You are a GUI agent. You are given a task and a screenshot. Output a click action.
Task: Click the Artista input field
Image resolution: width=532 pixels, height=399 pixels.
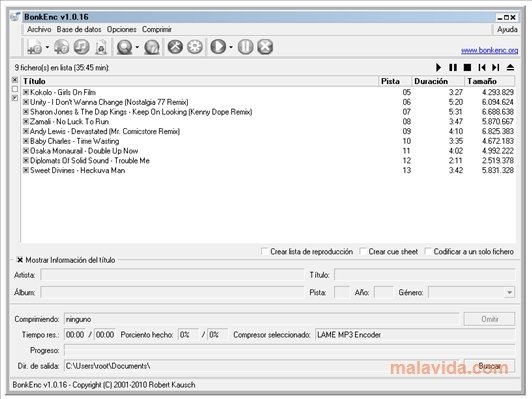click(x=172, y=274)
